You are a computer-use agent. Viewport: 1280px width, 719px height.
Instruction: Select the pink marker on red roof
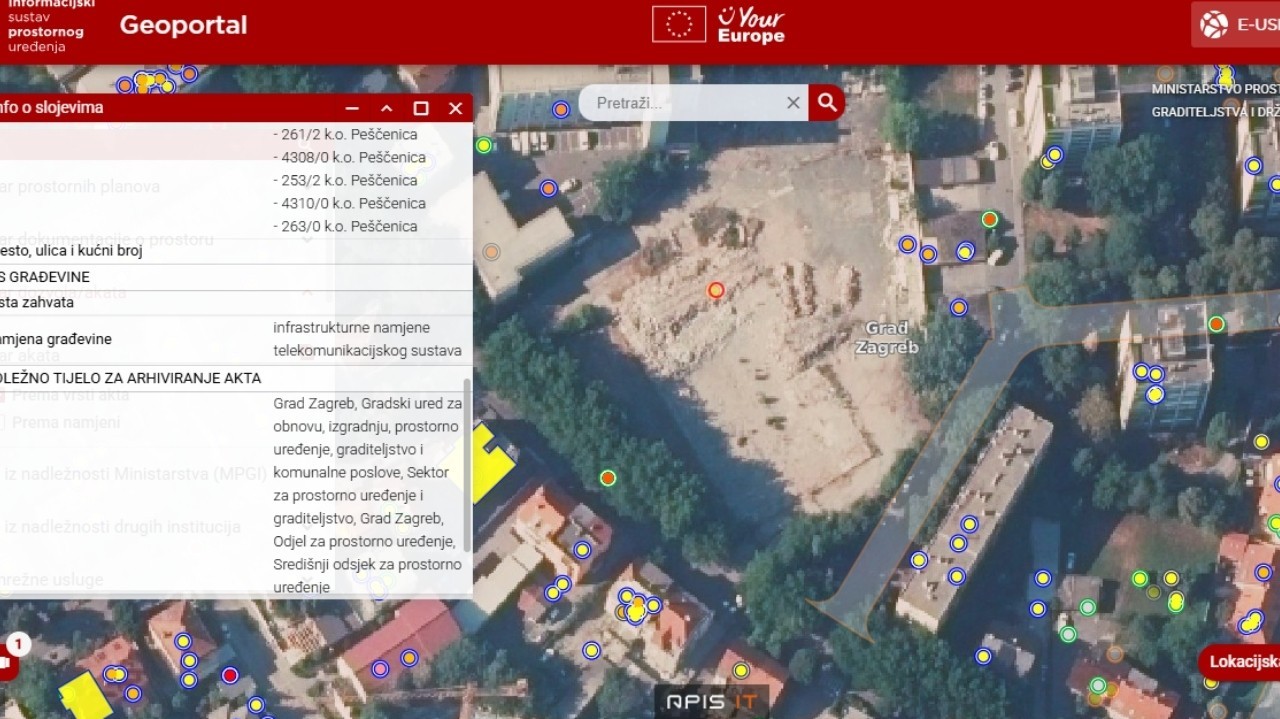[x=380, y=668]
